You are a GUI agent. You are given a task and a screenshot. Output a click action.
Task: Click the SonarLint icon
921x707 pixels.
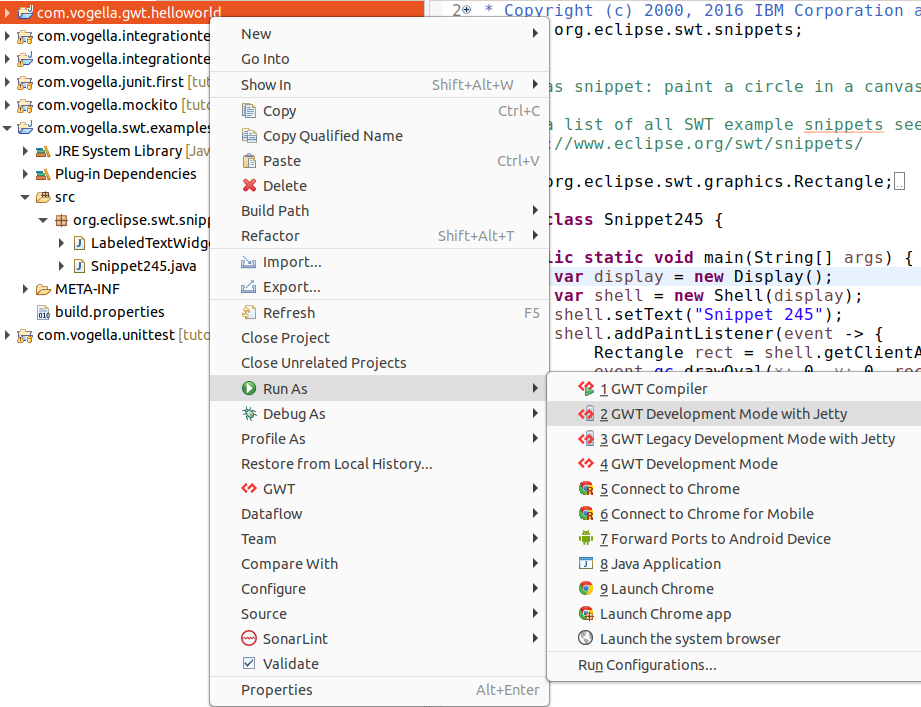pos(249,638)
